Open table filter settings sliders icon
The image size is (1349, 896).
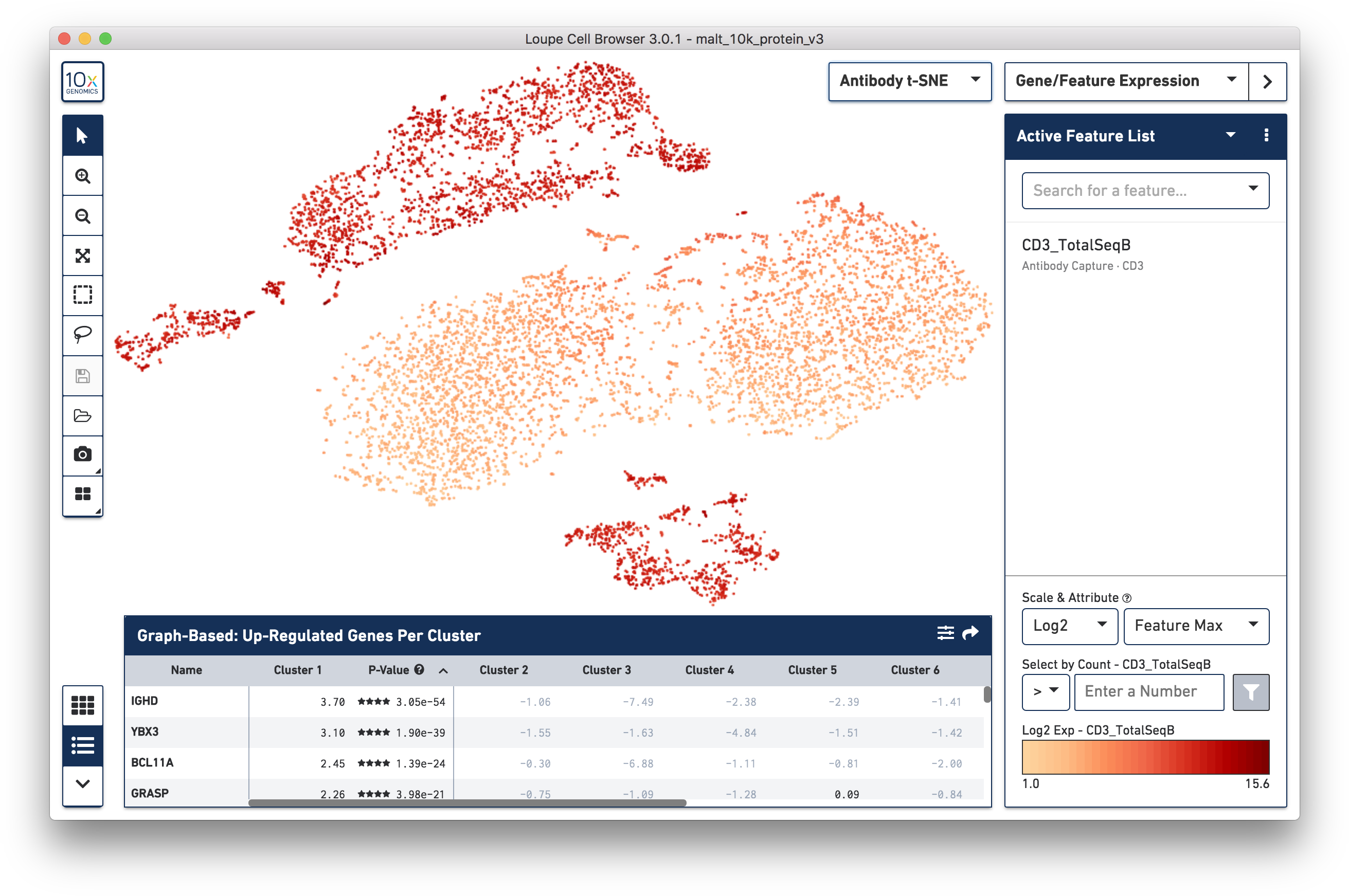pos(945,633)
